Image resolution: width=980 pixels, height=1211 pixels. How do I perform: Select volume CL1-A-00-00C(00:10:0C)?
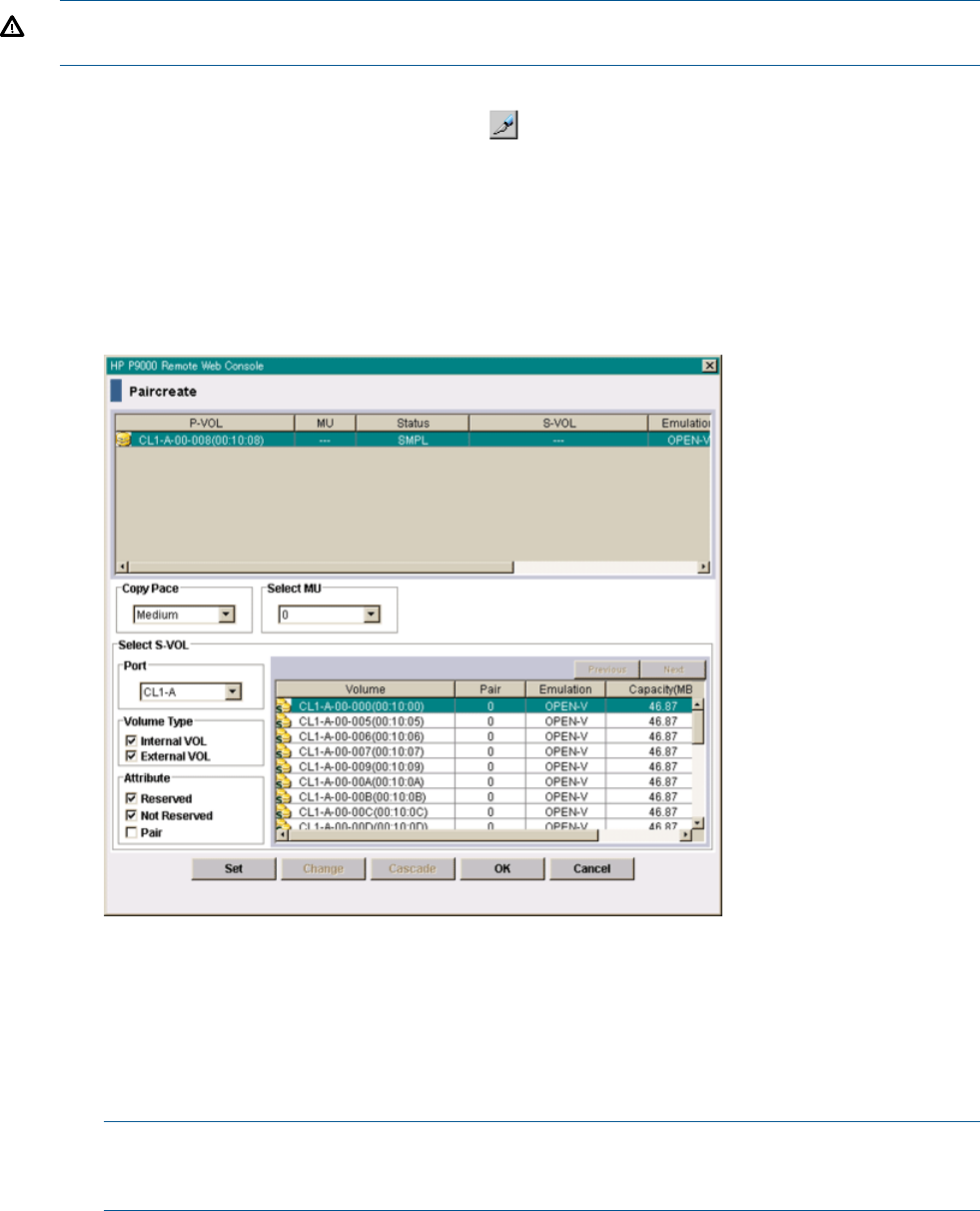pyautogui.click(x=484, y=811)
